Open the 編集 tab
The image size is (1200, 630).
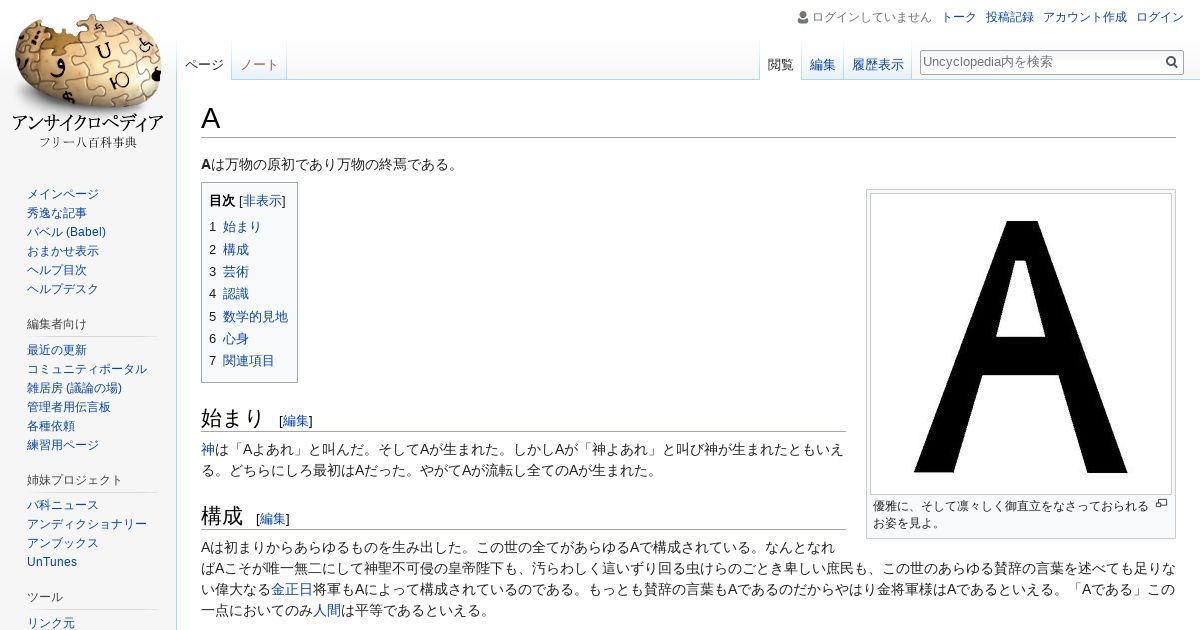(822, 65)
